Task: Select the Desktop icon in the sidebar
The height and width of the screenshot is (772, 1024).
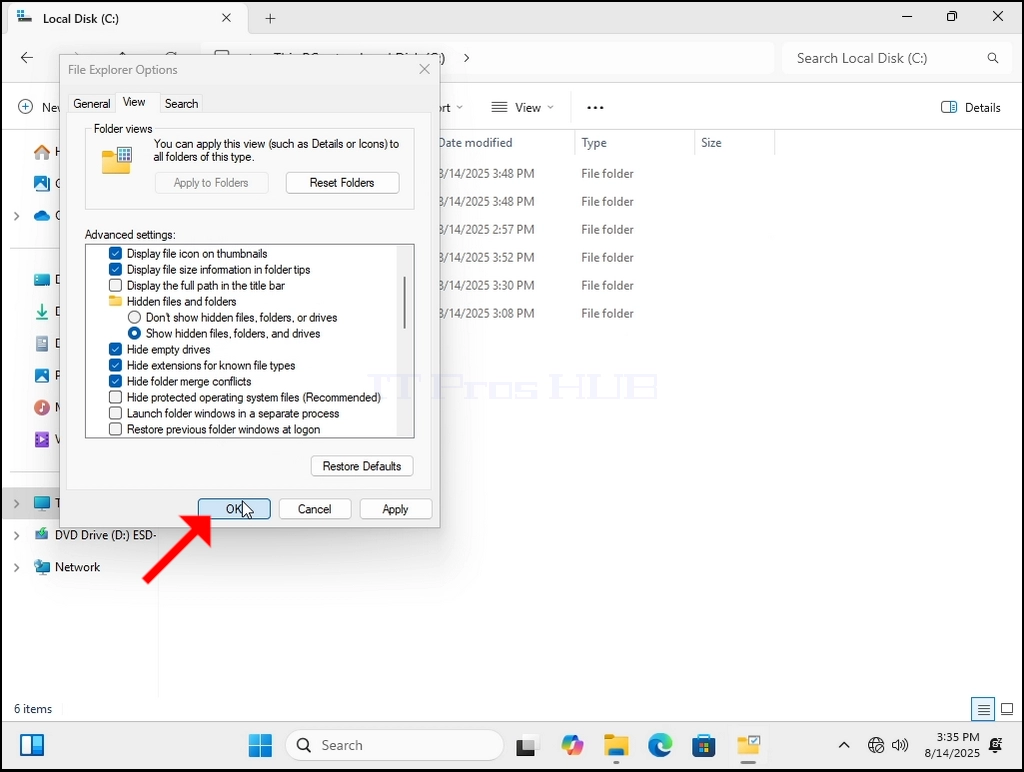Action: [42, 280]
